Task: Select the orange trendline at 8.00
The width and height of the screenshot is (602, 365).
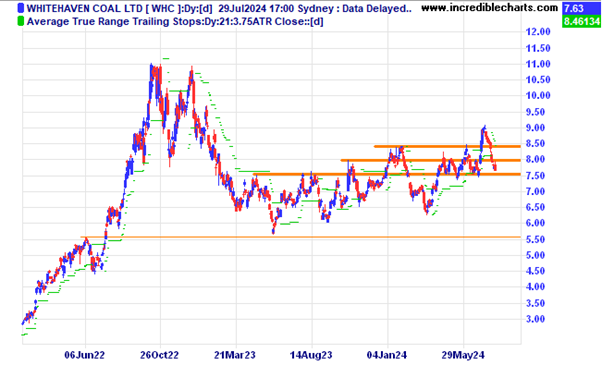Action: [x=430, y=160]
